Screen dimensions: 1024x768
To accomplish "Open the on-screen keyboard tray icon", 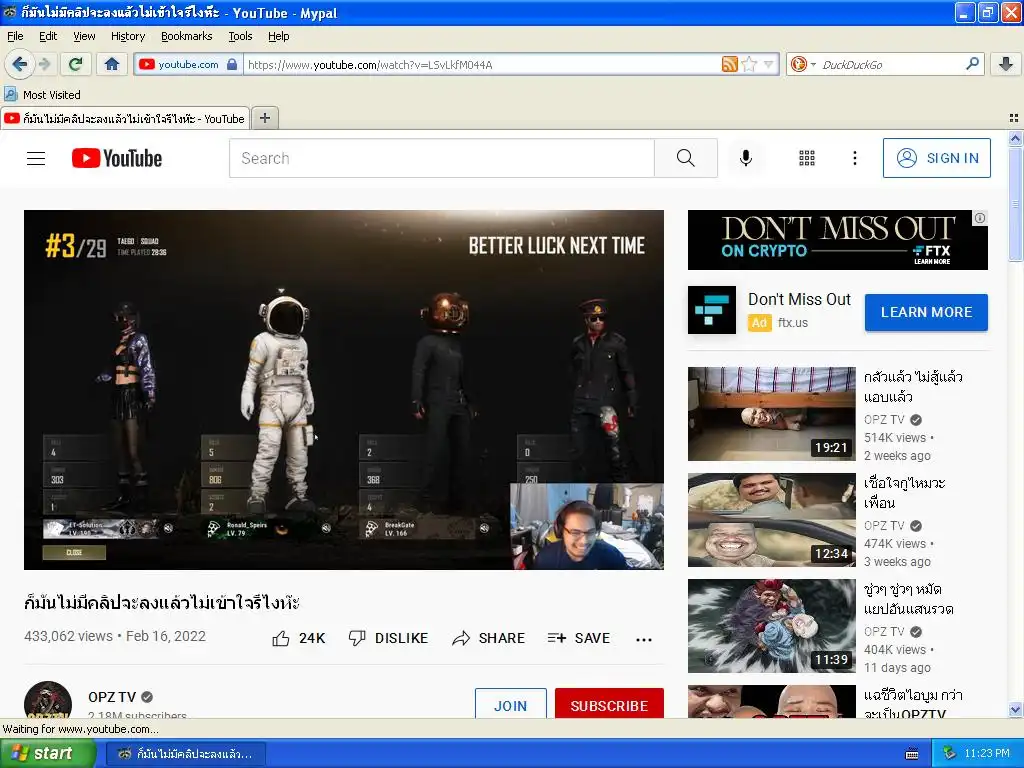I will (x=912, y=754).
